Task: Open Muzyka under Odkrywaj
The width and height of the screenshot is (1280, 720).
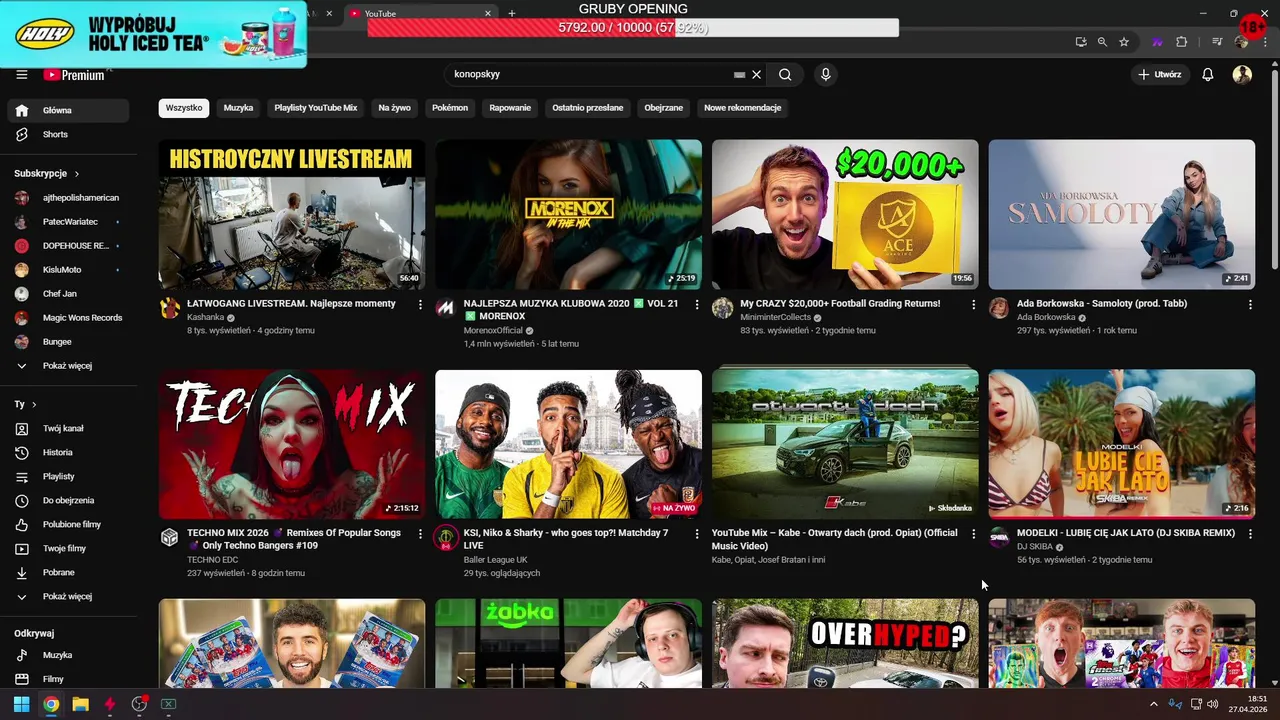Action: pyautogui.click(x=68, y=656)
